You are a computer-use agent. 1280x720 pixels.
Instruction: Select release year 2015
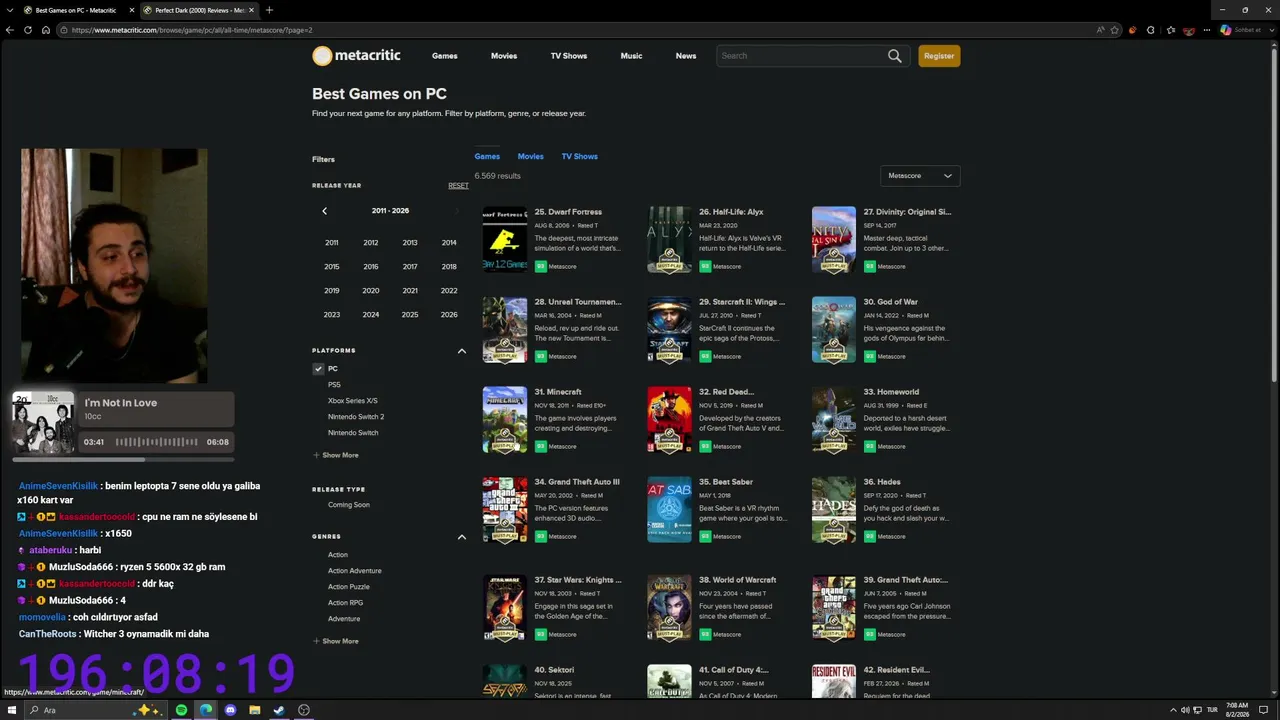tap(332, 267)
